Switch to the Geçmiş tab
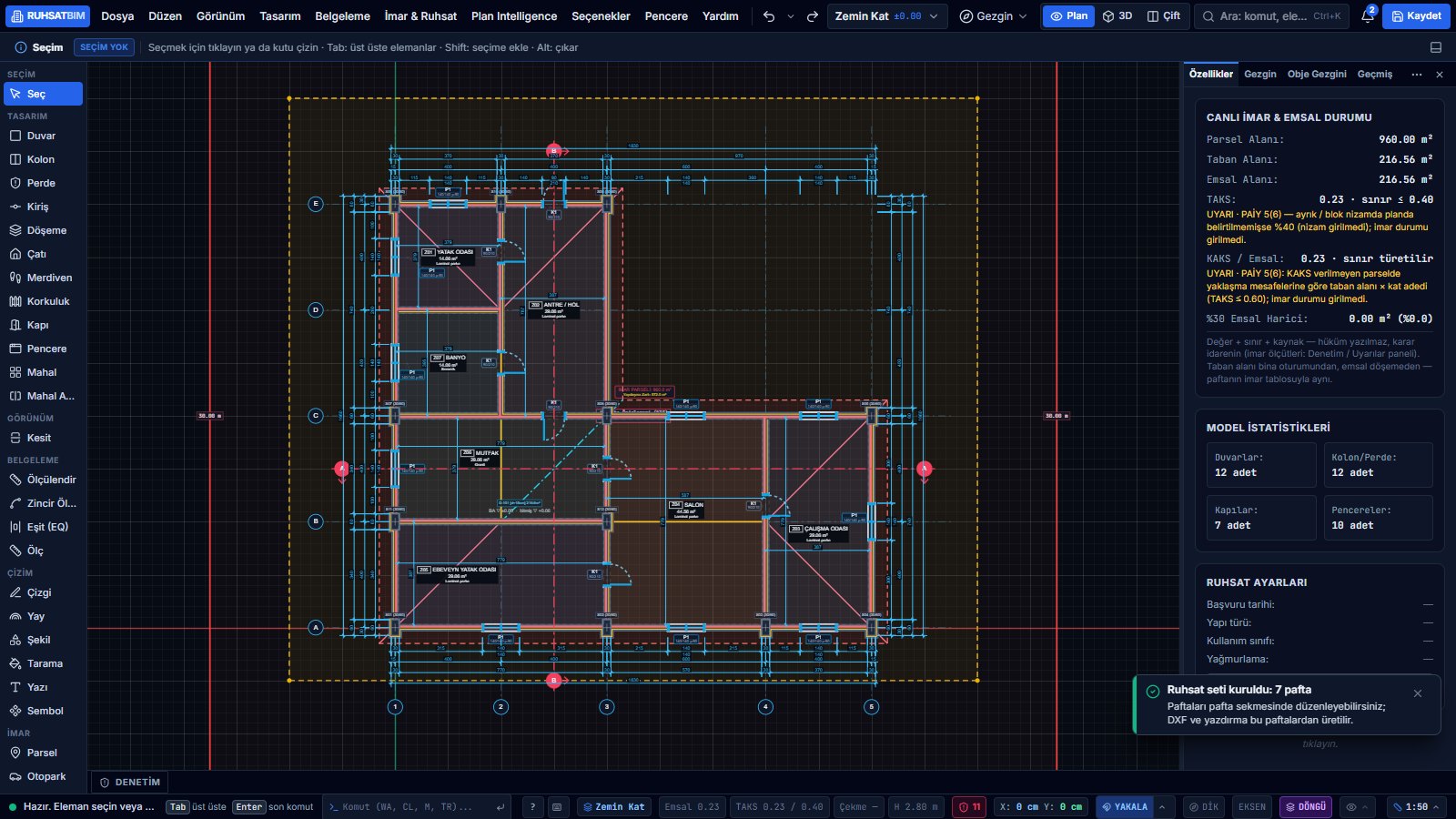 (1375, 75)
